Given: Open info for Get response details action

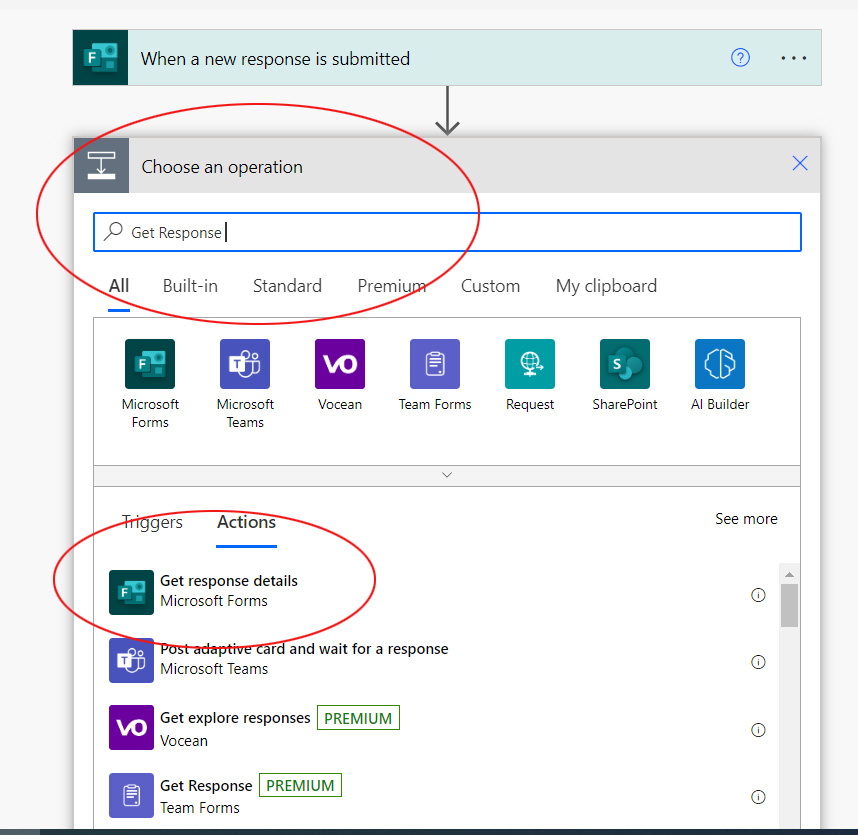Looking at the screenshot, I should click(758, 594).
